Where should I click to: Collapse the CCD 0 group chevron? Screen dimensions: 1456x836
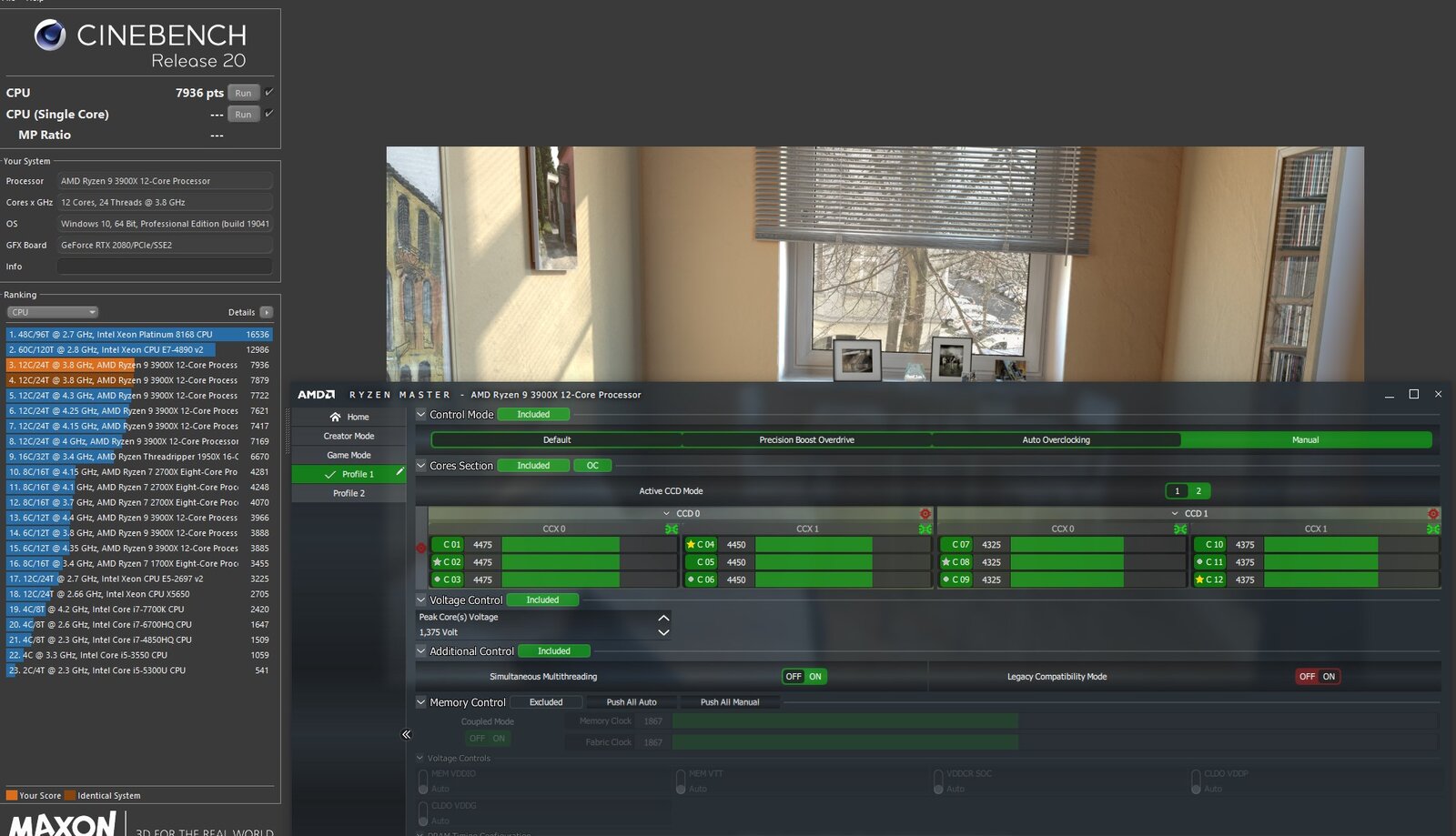(666, 514)
